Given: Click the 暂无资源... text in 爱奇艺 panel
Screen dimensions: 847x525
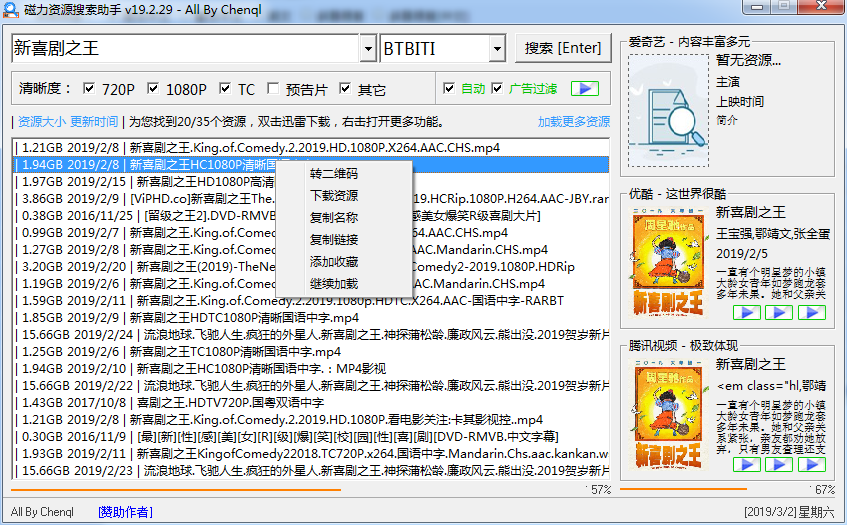Looking at the screenshot, I should (749, 60).
